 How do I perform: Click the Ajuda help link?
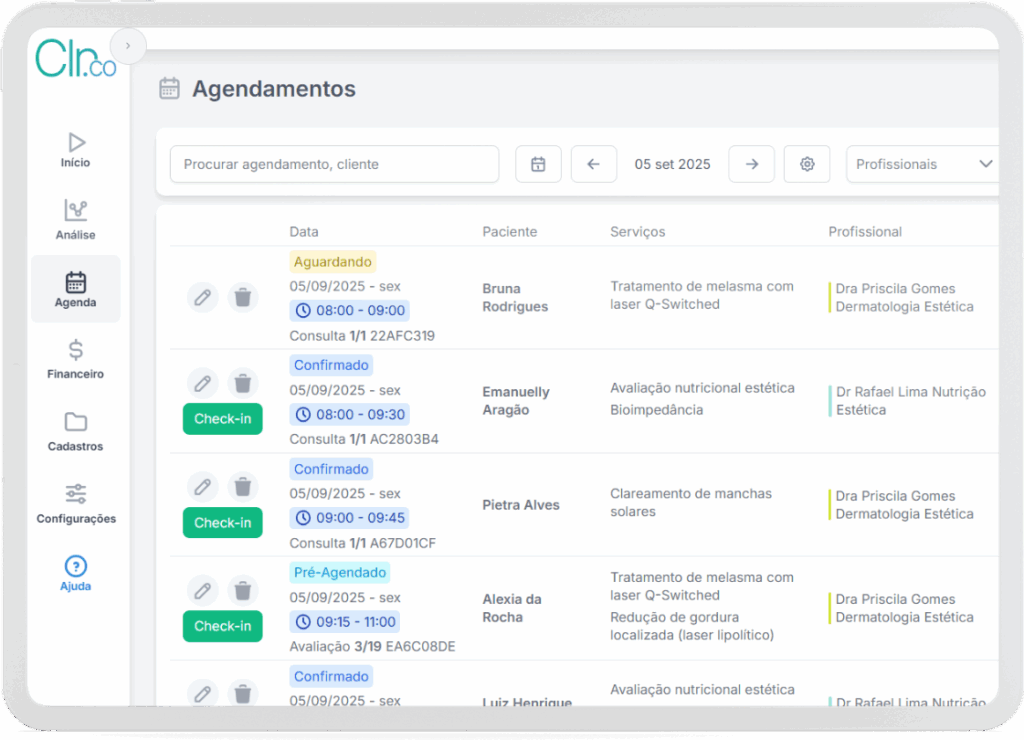click(75, 574)
